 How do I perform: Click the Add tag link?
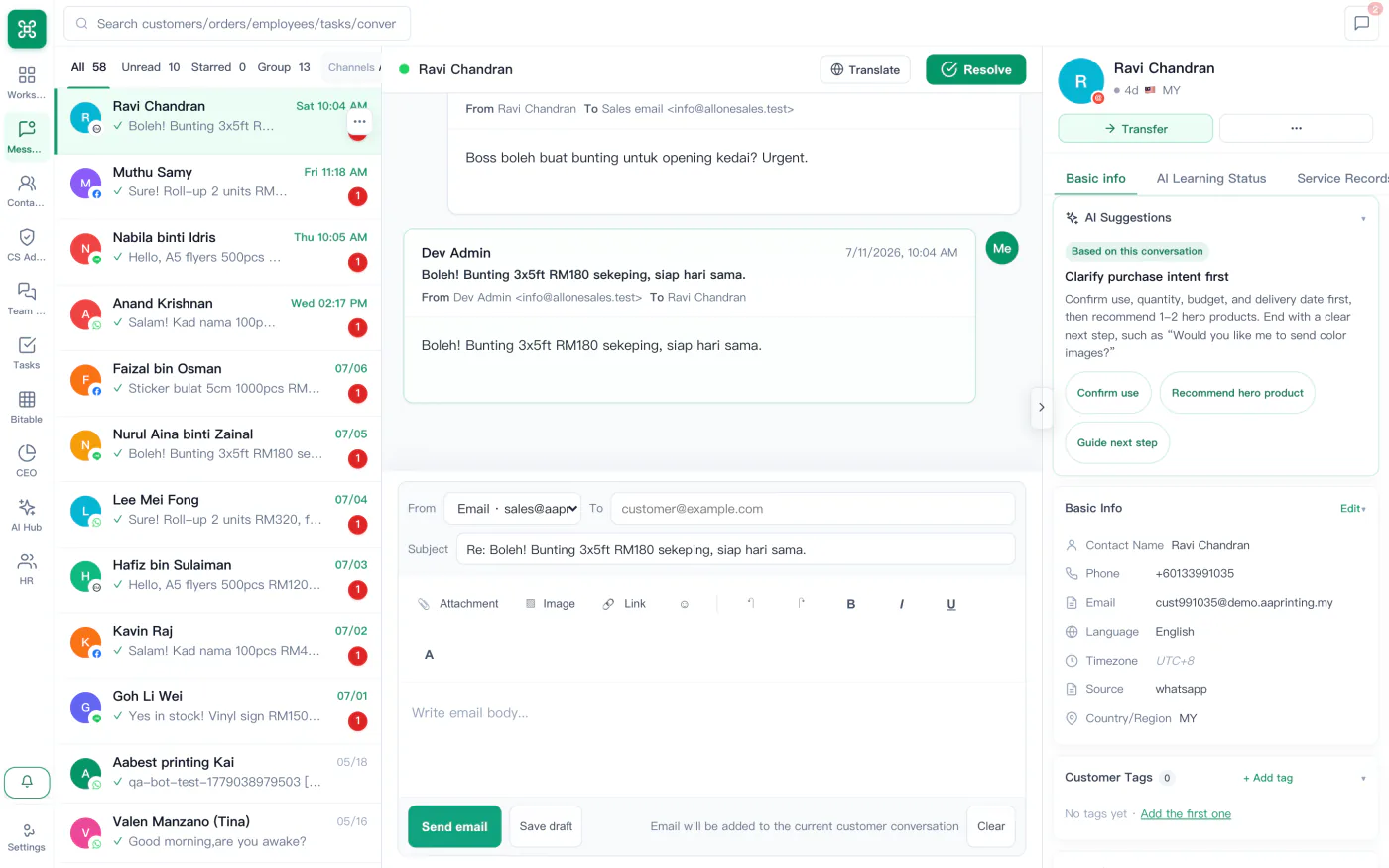(x=1268, y=779)
